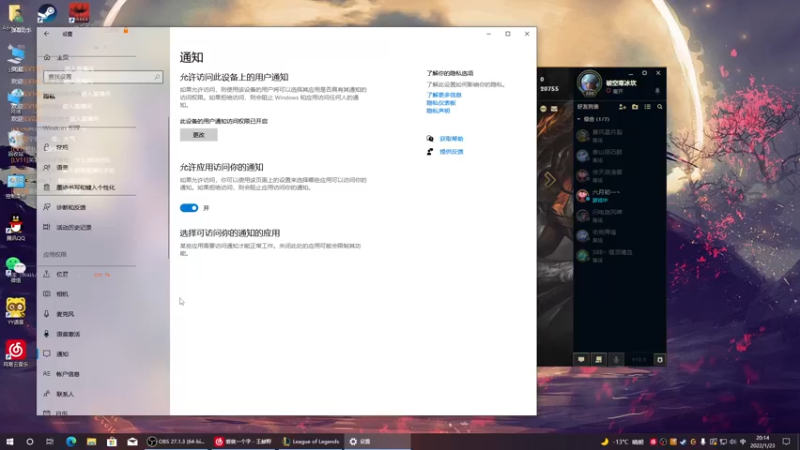Open the 隐私声明 link
Viewport: 800px width, 450px height.
pos(438,111)
